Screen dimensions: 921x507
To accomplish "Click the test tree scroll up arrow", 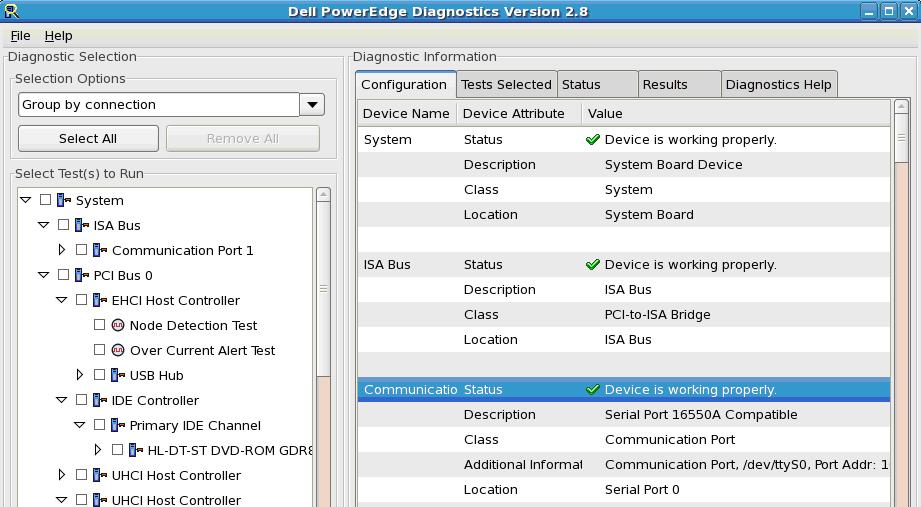I will pyautogui.click(x=323, y=195).
